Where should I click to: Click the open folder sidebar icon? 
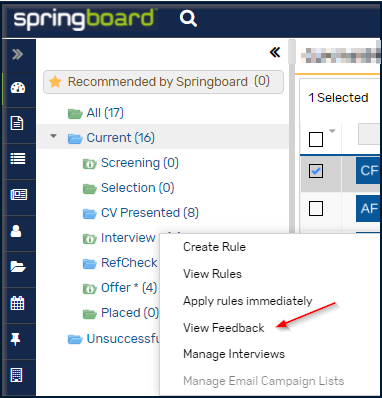[x=18, y=266]
